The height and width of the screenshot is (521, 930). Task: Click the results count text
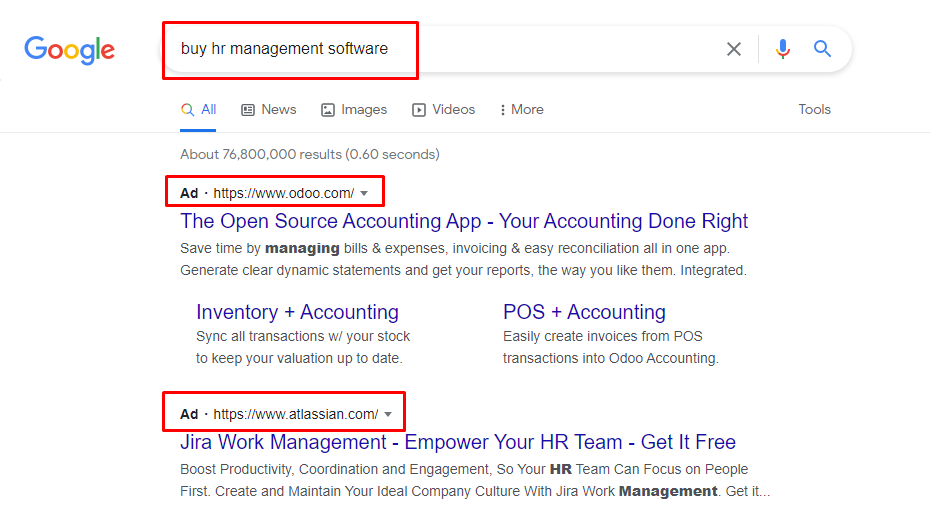(x=310, y=154)
